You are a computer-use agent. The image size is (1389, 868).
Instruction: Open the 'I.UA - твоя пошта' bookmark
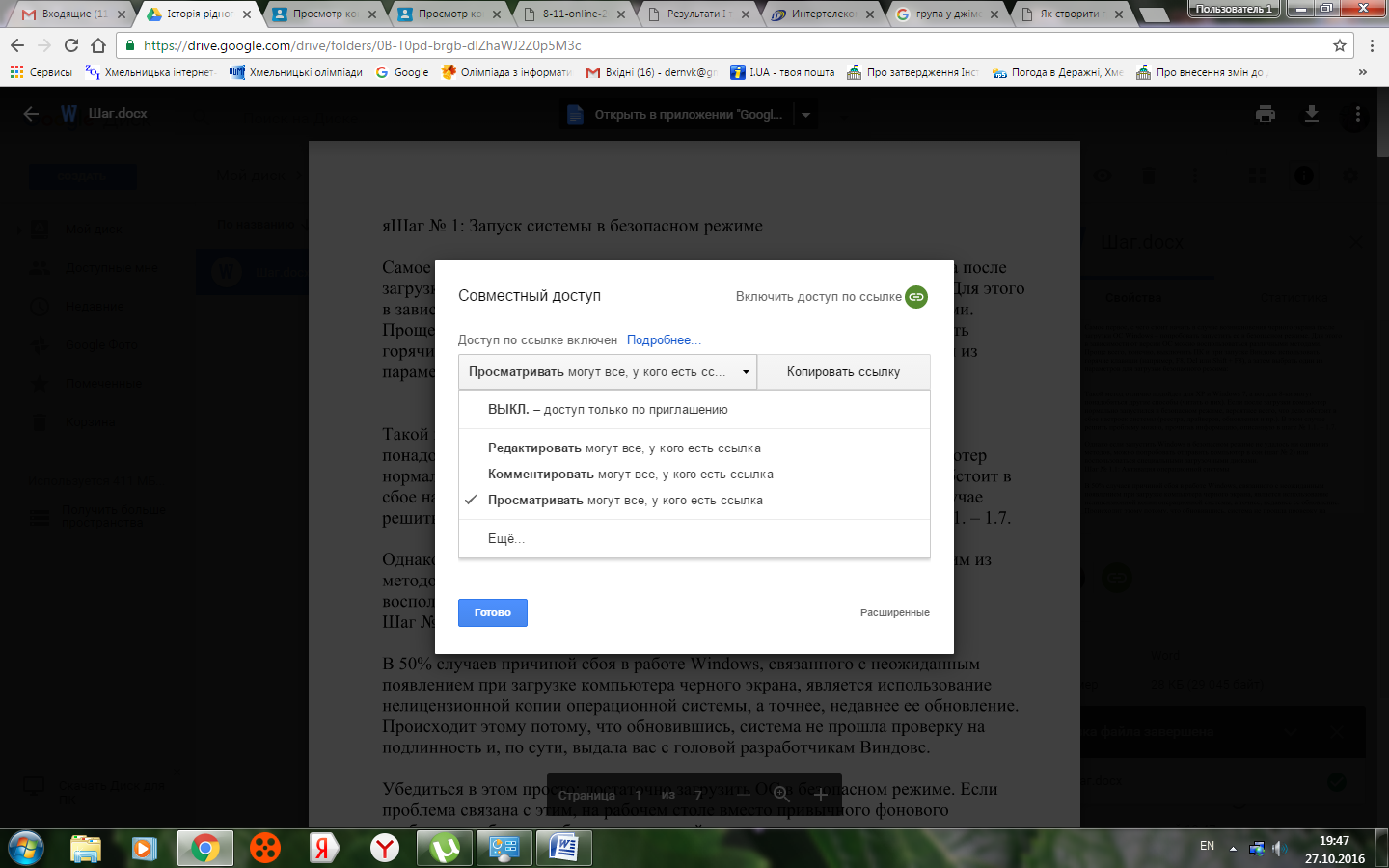(x=782, y=72)
